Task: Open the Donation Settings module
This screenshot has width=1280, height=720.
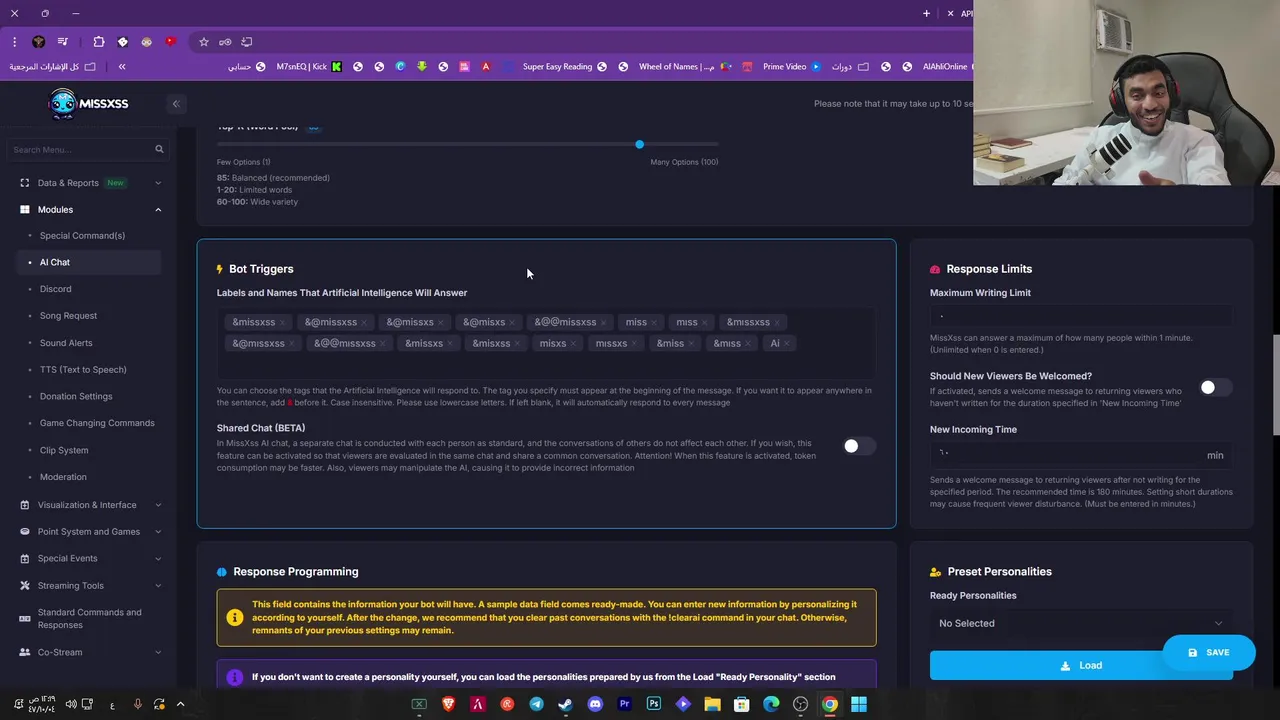Action: coord(76,396)
